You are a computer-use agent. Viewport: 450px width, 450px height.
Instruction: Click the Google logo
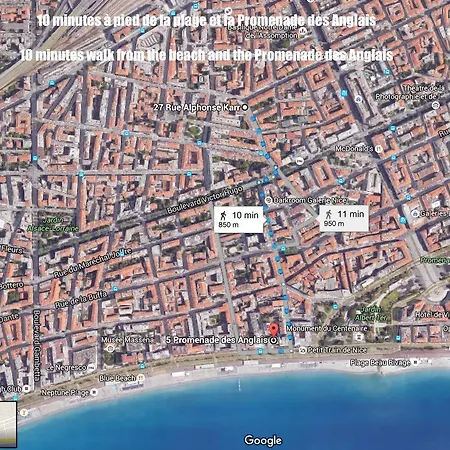click(263, 440)
